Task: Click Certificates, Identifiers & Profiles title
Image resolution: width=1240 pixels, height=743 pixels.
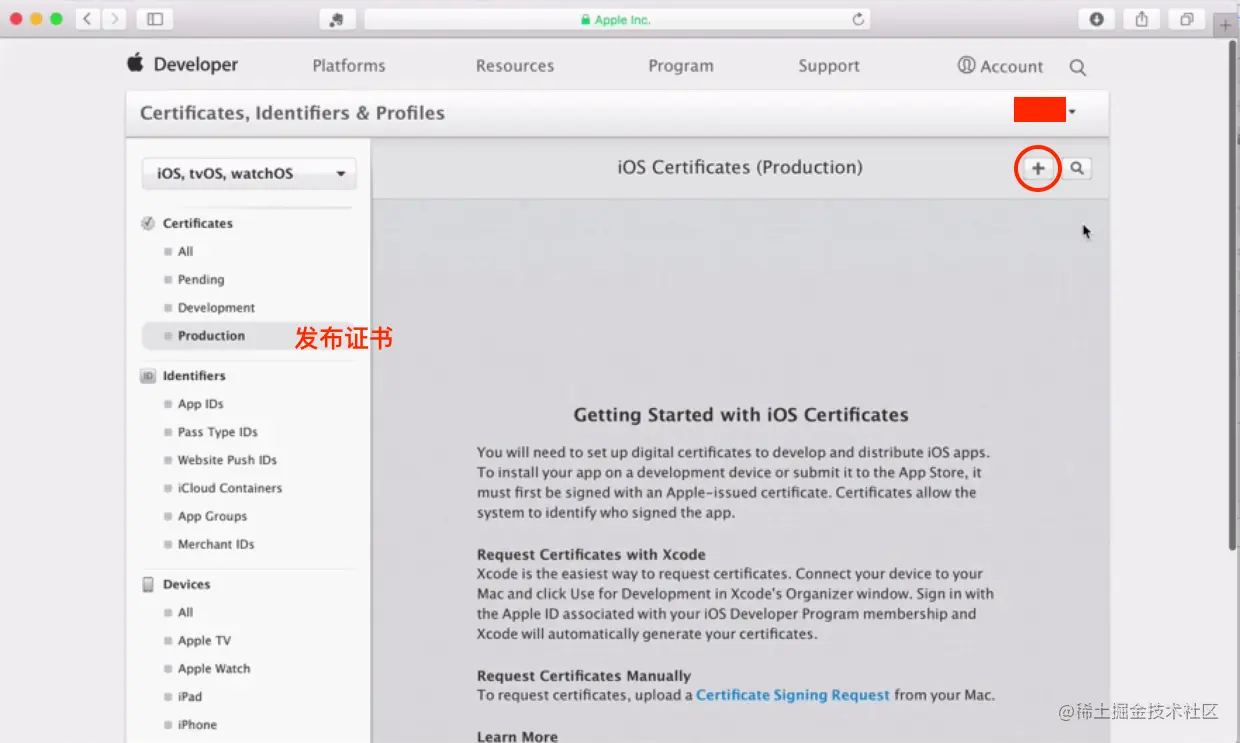Action: (292, 113)
